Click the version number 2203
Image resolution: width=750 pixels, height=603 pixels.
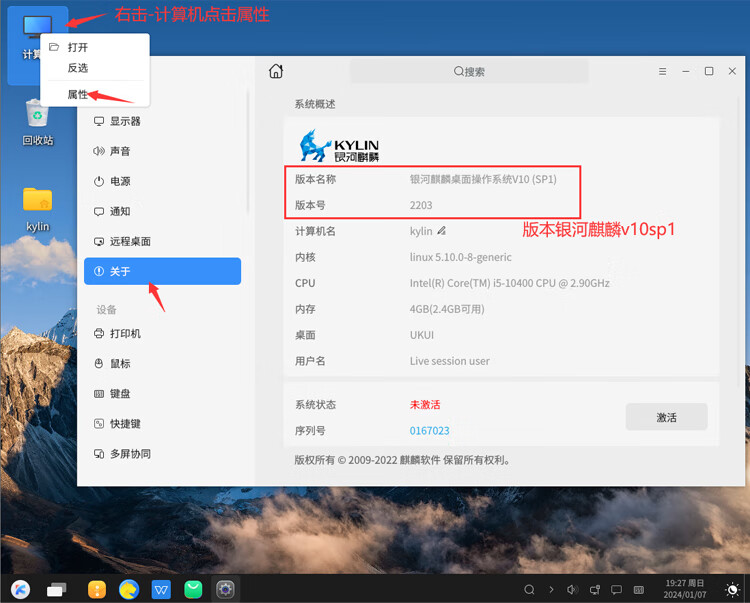pyautogui.click(x=421, y=206)
